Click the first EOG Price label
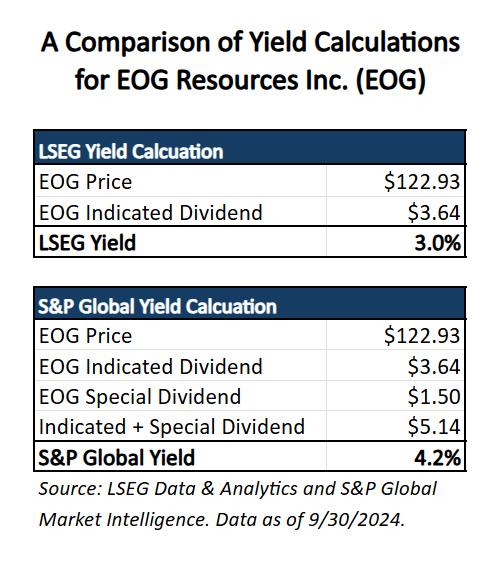Screen dimensions: 501x566 click(86, 182)
